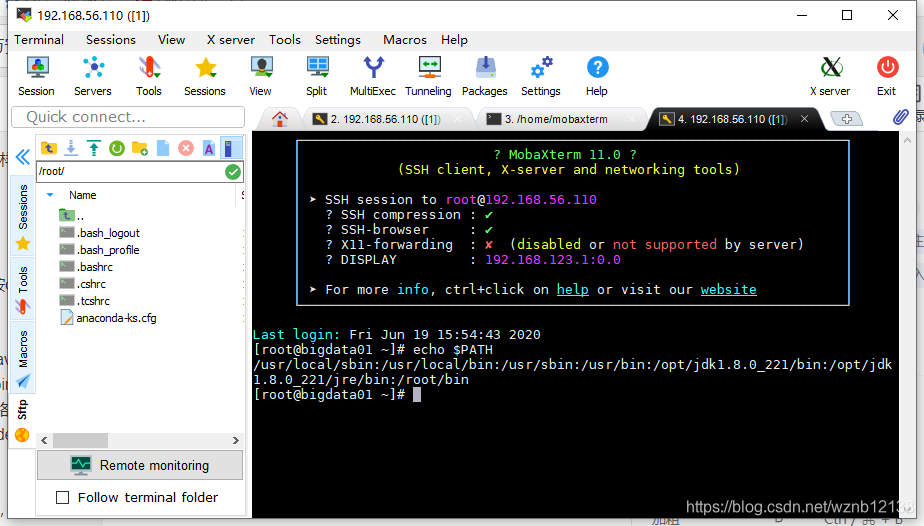Open the Tools vertical side tab
The width and height of the screenshot is (924, 526).
click(23, 289)
